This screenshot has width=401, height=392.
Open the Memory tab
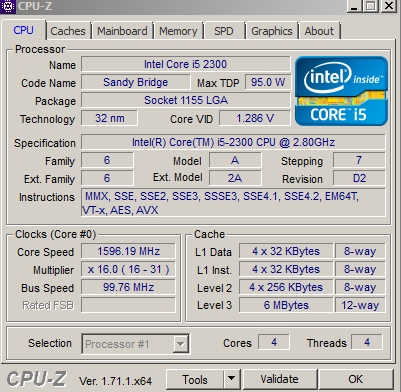[x=178, y=31]
